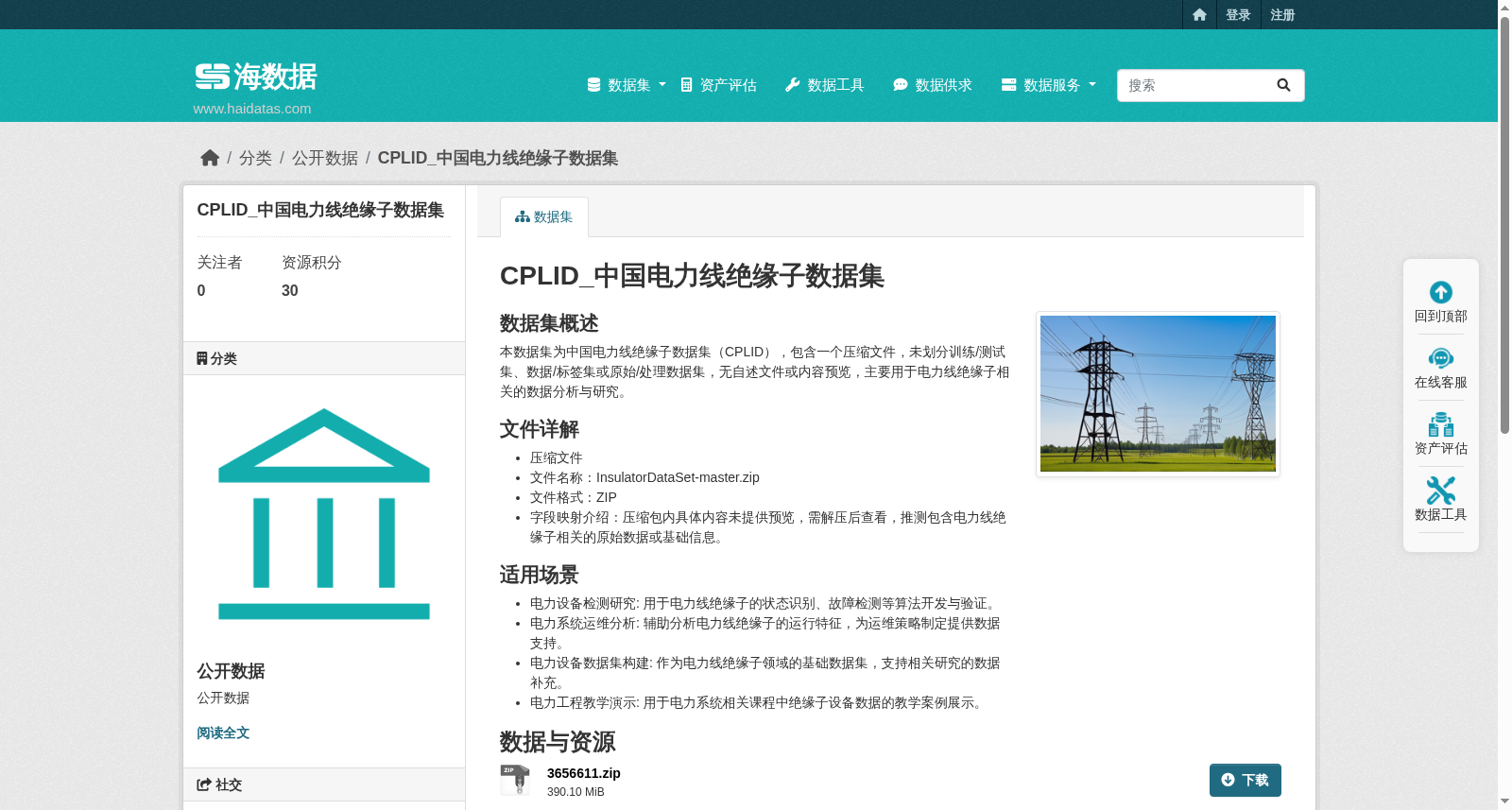
Task: Open the 登录 login link
Action: (1238, 15)
